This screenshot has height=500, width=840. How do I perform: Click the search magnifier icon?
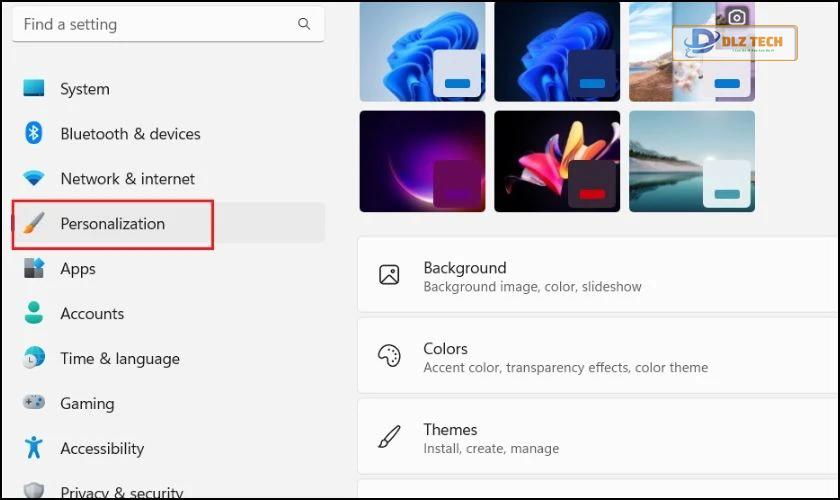pyautogui.click(x=304, y=24)
